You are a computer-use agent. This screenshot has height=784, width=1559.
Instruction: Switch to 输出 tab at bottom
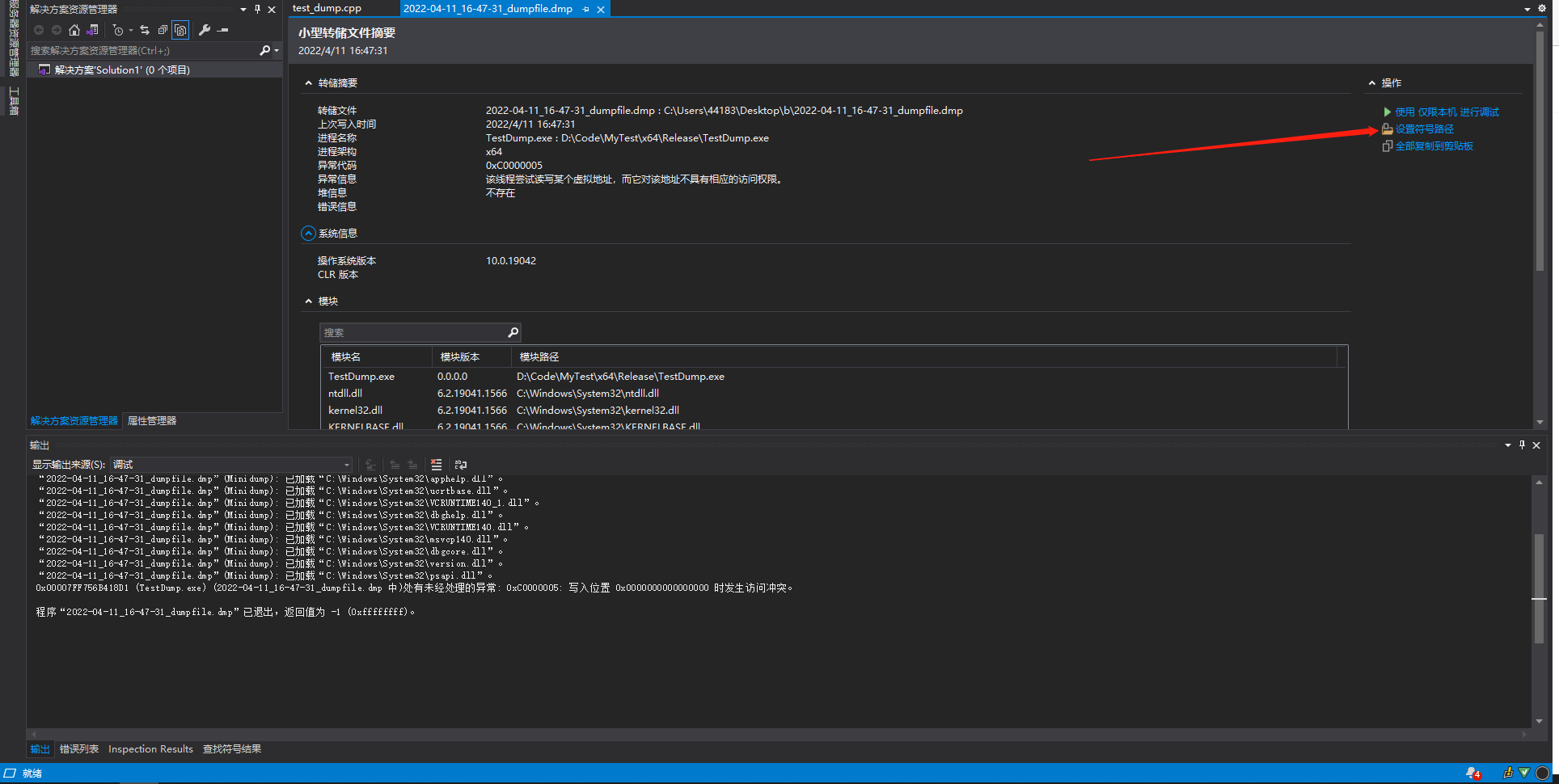pyautogui.click(x=40, y=749)
